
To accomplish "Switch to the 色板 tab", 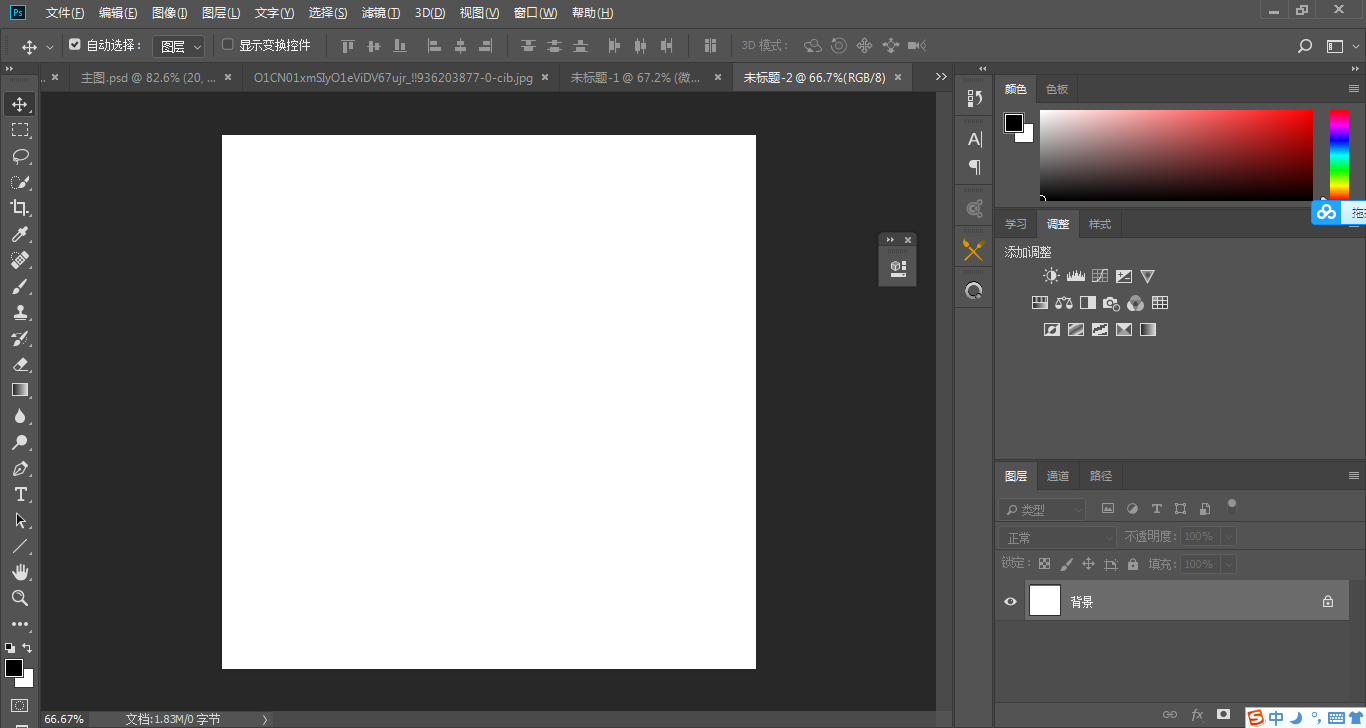I will (x=1057, y=89).
